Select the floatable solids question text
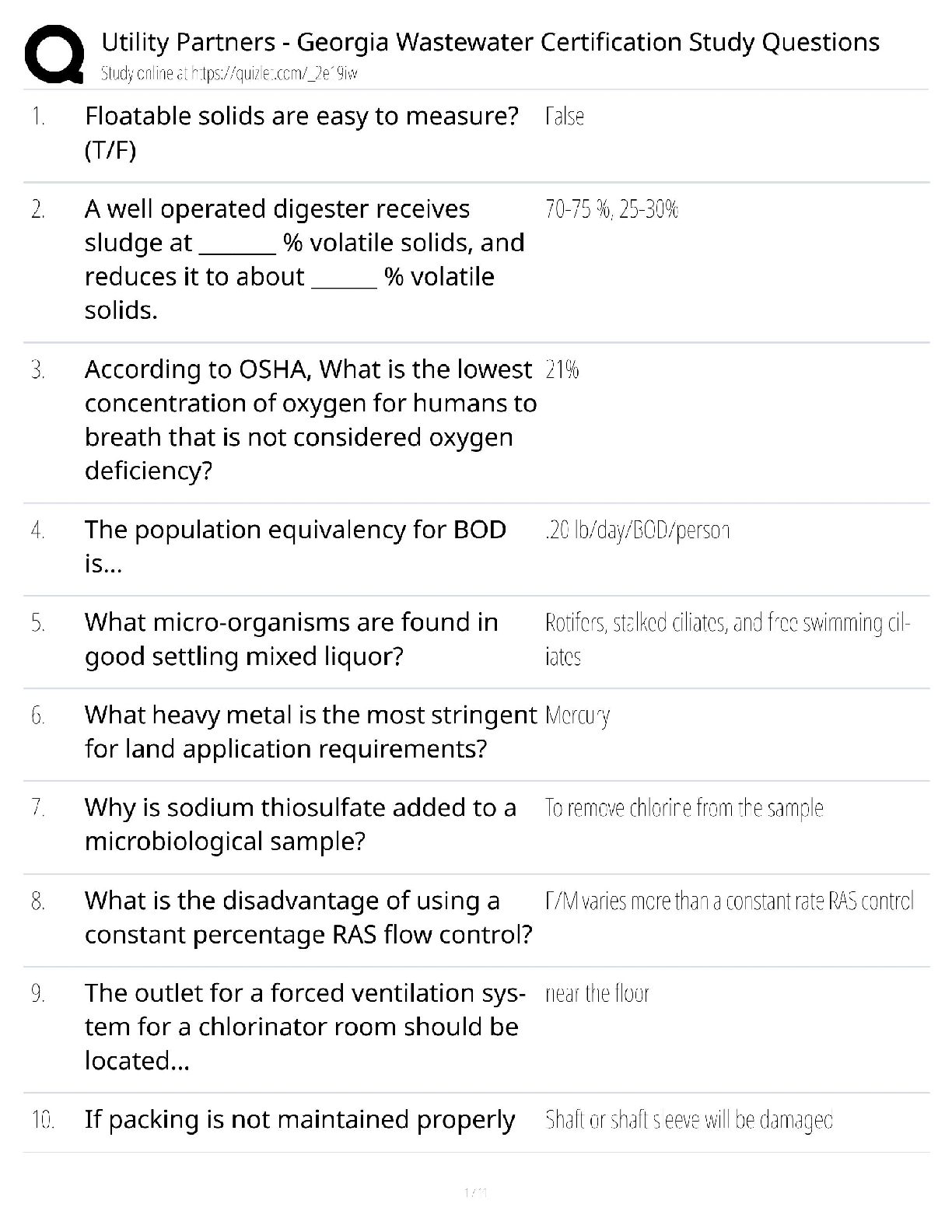 [x=302, y=132]
